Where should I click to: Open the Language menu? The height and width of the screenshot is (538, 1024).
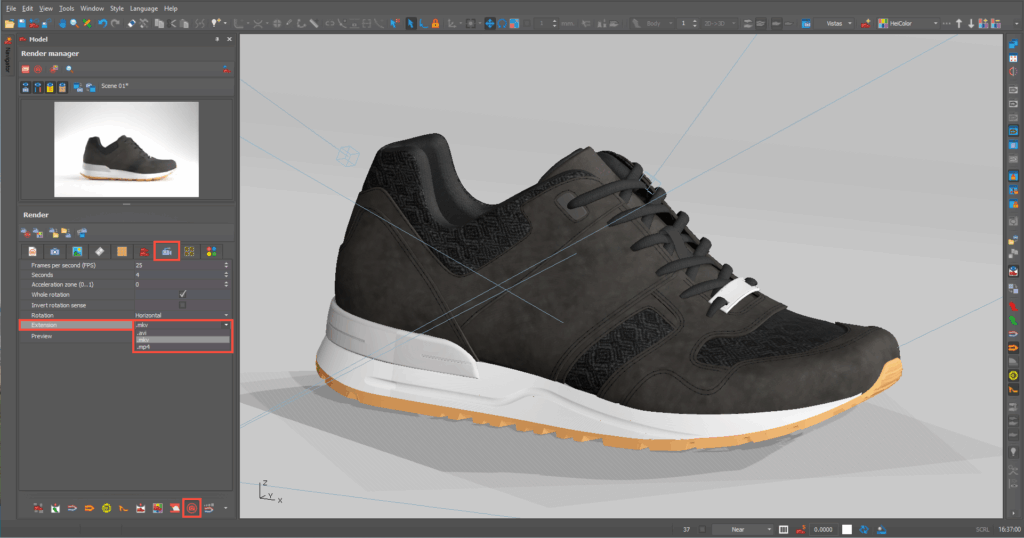pyautogui.click(x=144, y=8)
